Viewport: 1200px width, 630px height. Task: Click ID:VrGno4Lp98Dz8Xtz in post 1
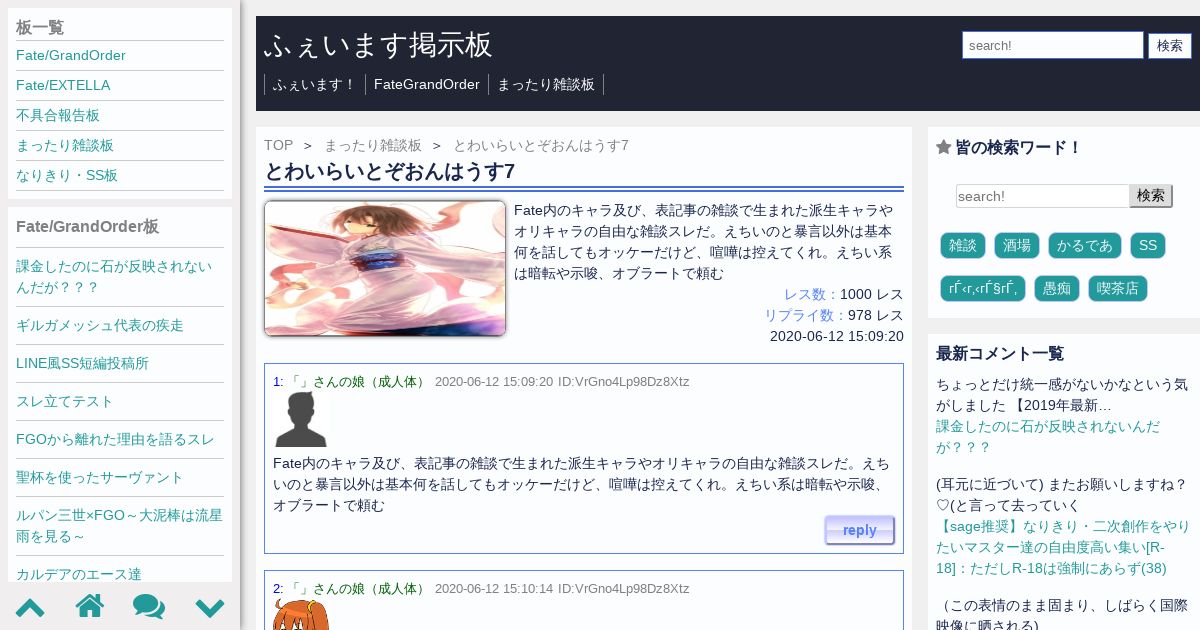tap(624, 382)
